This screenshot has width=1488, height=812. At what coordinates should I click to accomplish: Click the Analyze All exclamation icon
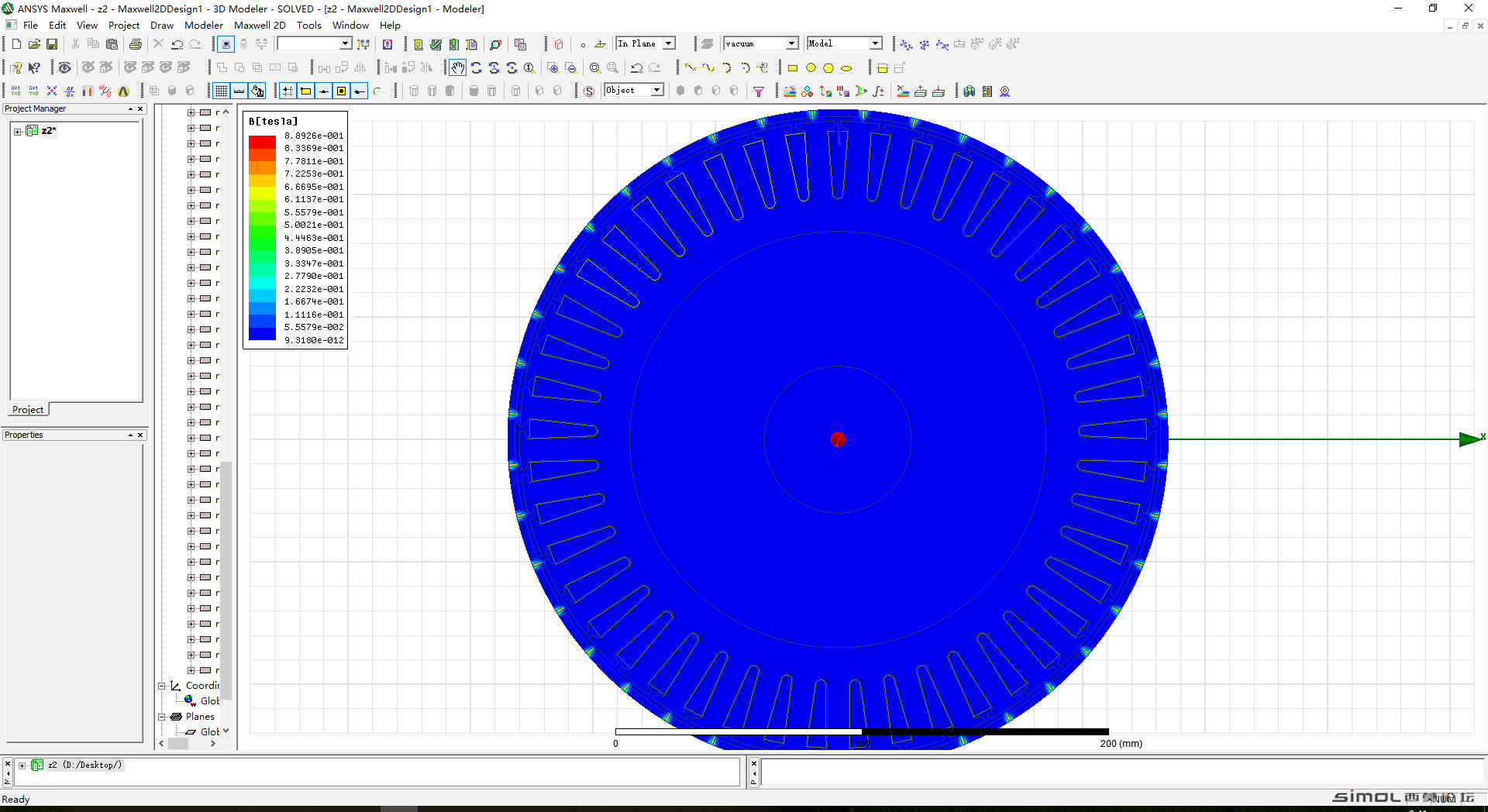(x=454, y=44)
